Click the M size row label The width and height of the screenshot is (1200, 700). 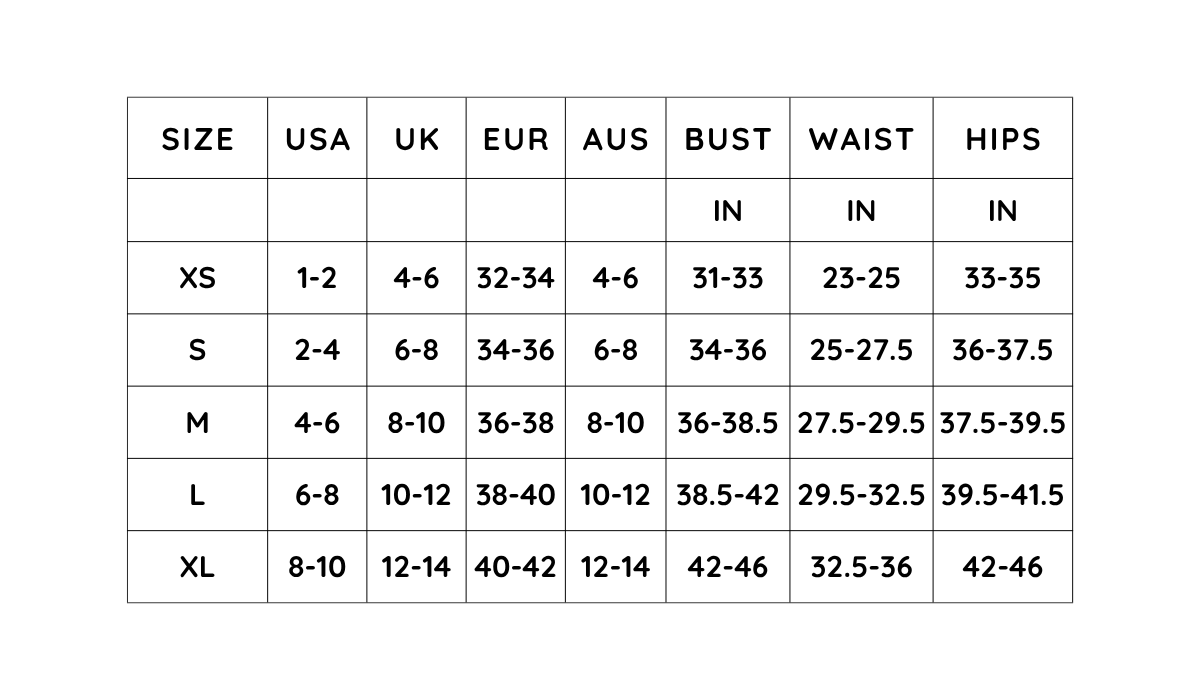[197, 423]
